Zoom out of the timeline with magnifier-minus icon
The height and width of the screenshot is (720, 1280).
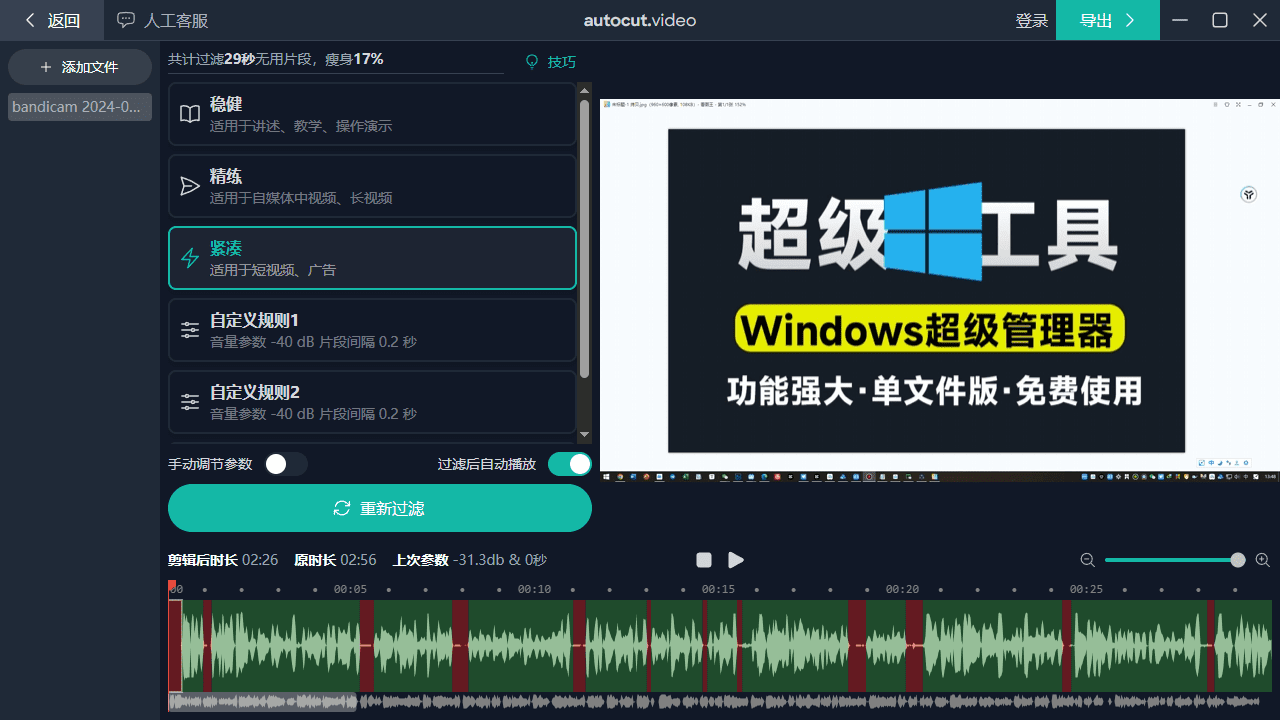point(1087,560)
